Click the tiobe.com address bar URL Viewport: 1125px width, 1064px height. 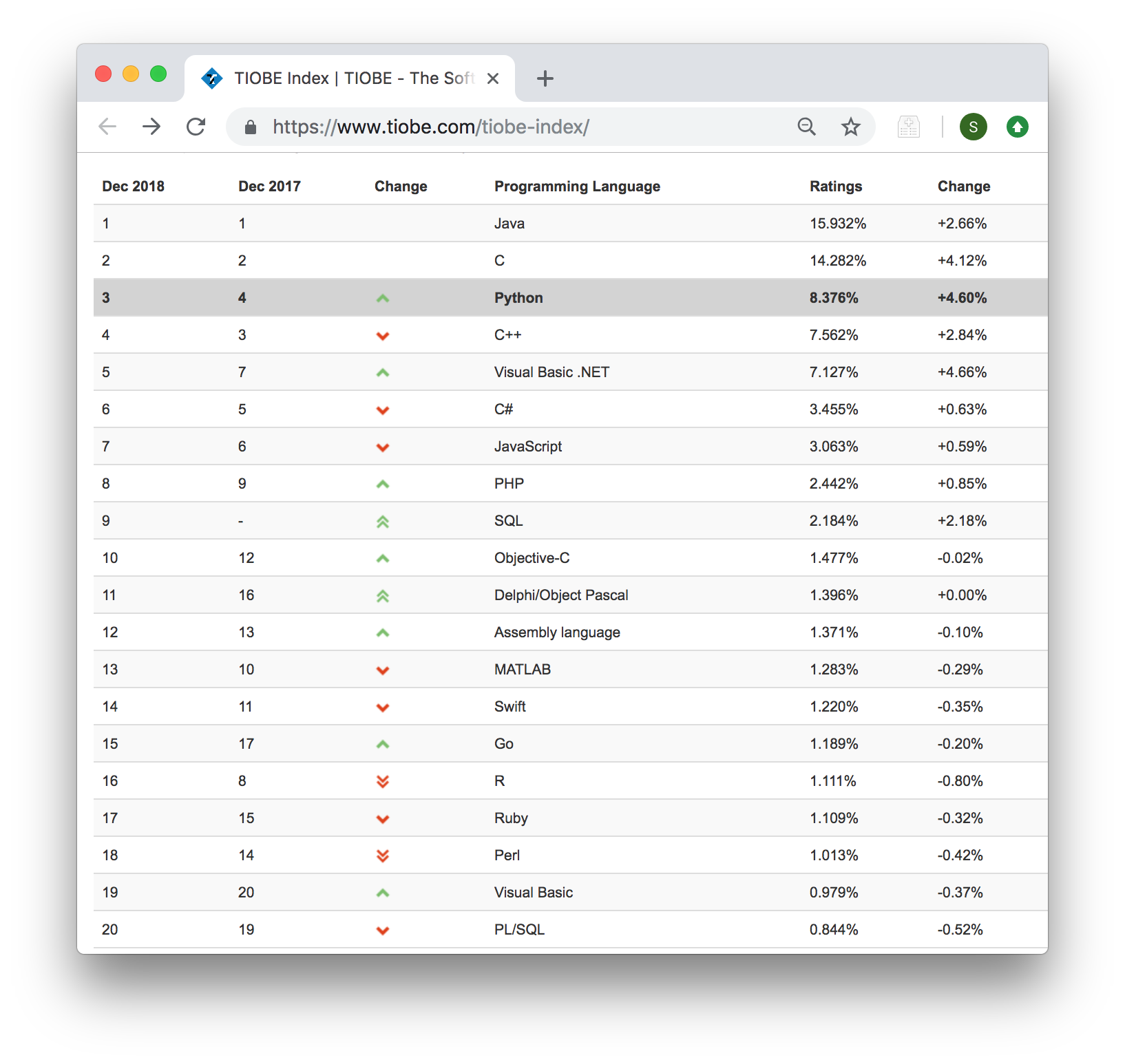pos(431,127)
